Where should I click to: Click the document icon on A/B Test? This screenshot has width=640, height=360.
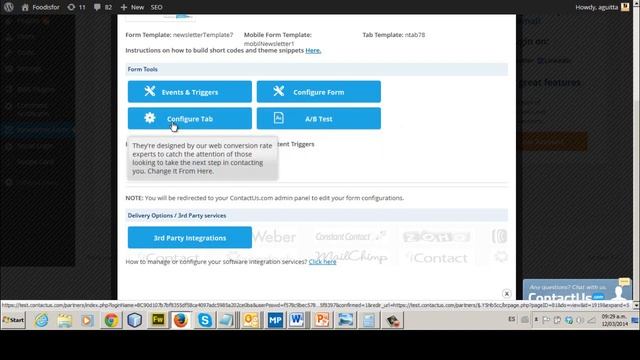278,118
